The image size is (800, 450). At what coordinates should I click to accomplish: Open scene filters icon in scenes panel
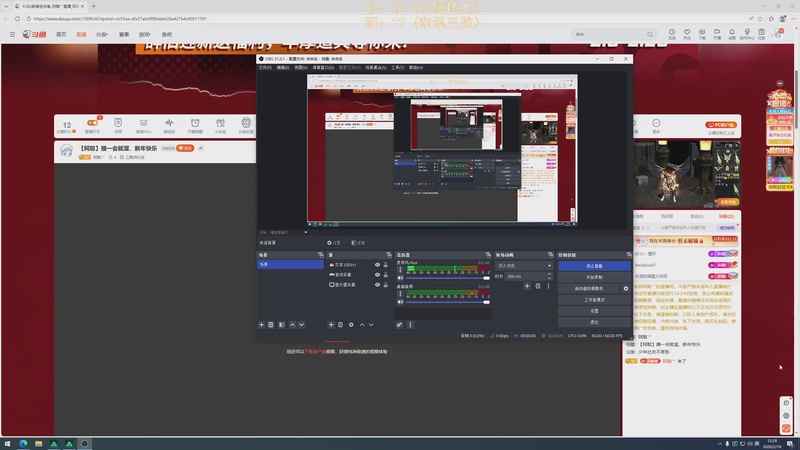[282, 324]
